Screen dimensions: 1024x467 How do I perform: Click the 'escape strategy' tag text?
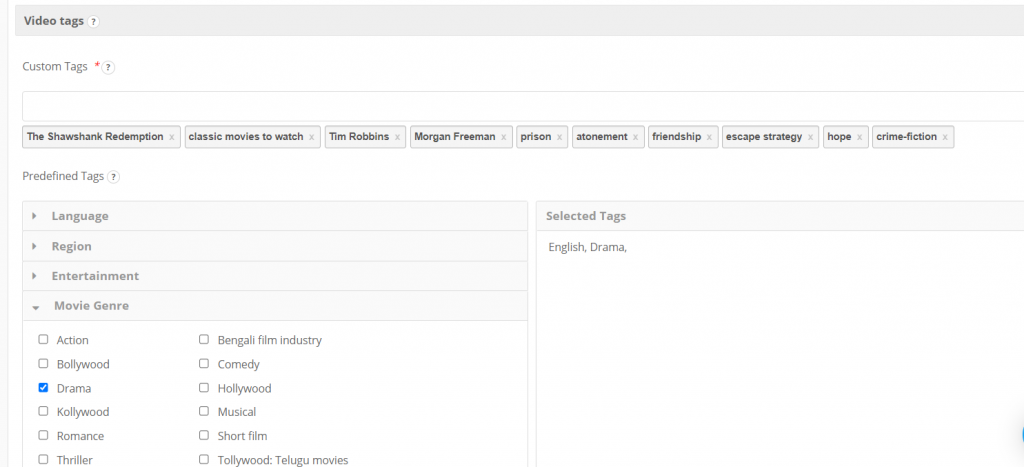764,137
